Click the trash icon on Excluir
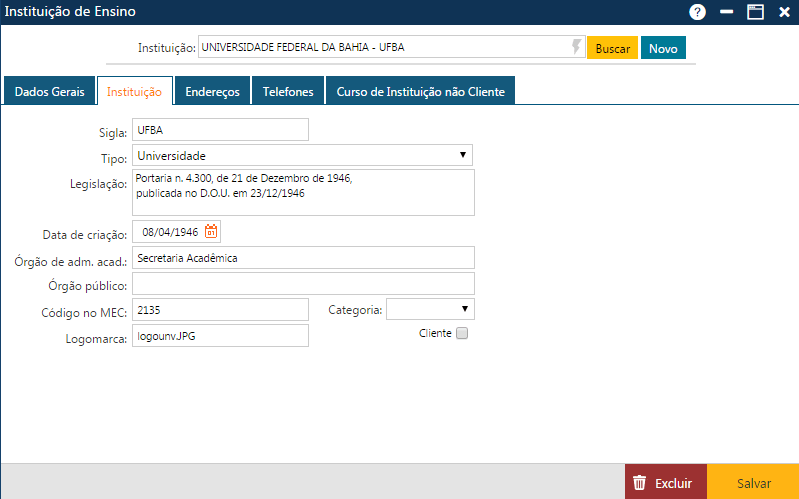 (x=640, y=482)
